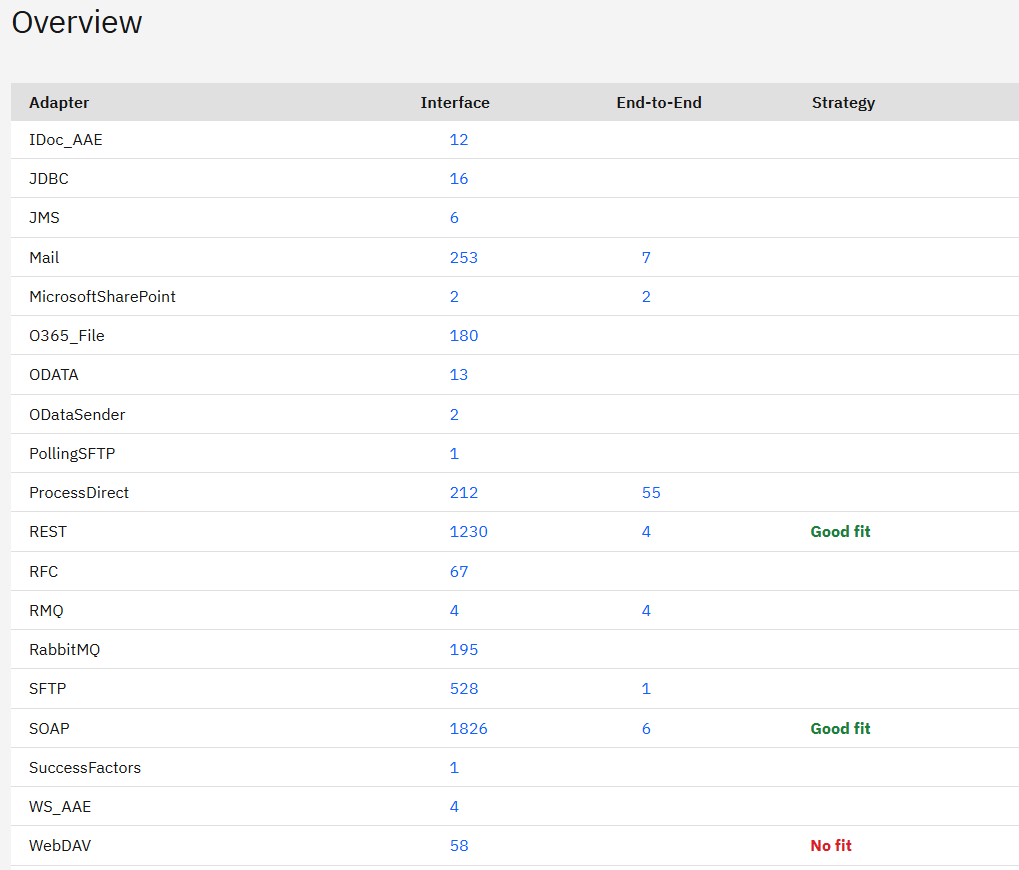Open RFC interface count 67
1019x870 pixels.
459,572
